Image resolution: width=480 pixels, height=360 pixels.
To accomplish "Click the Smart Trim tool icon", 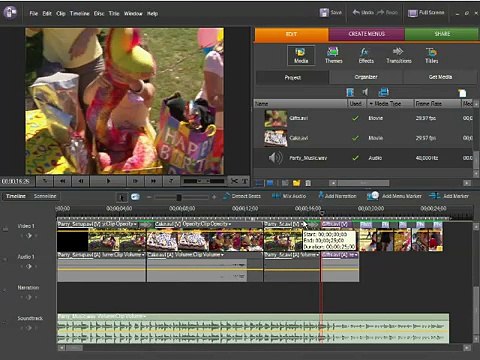I will tap(135, 197).
